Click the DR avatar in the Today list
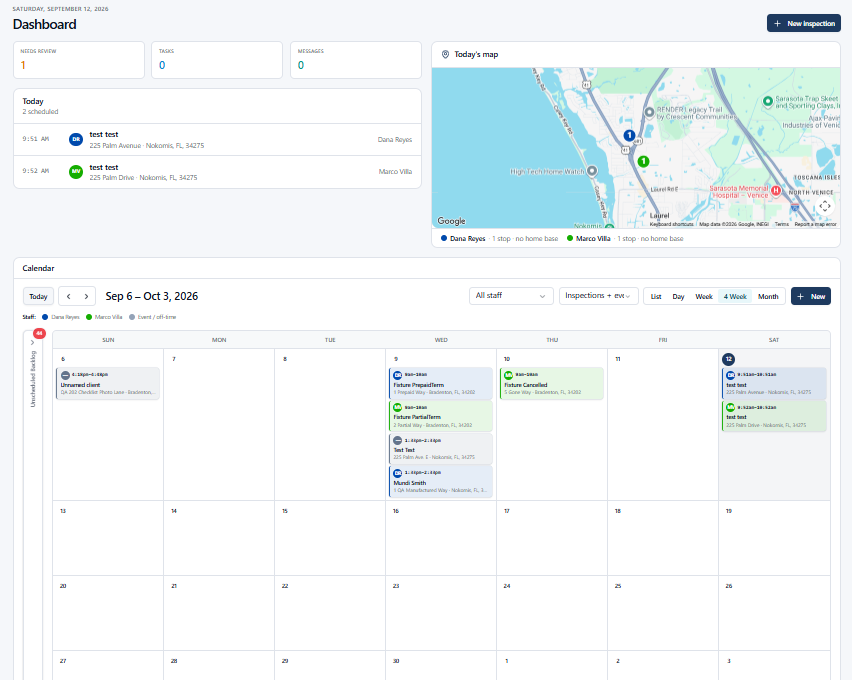This screenshot has width=852, height=680. [x=76, y=139]
